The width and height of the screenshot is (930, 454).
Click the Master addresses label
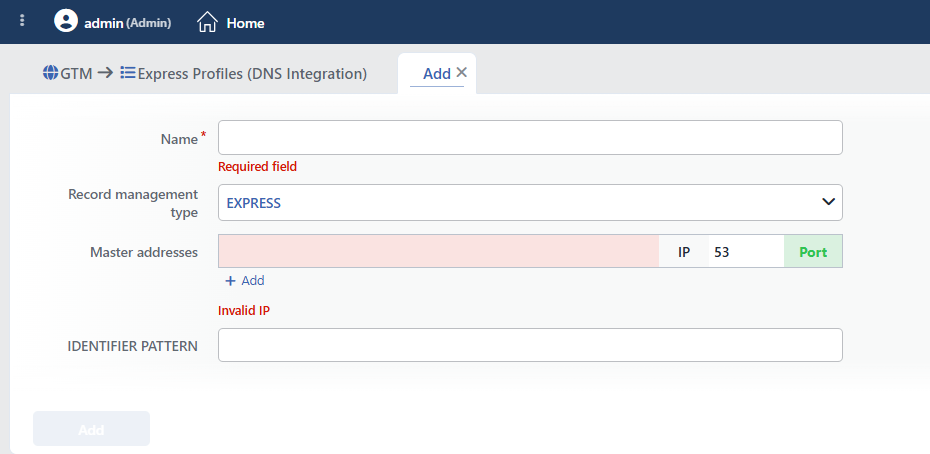coord(144,252)
